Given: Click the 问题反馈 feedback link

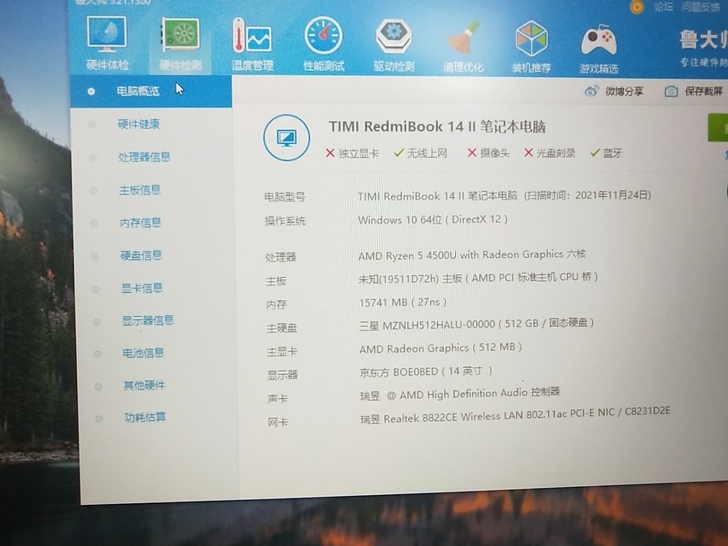Looking at the screenshot, I should tap(701, 7).
